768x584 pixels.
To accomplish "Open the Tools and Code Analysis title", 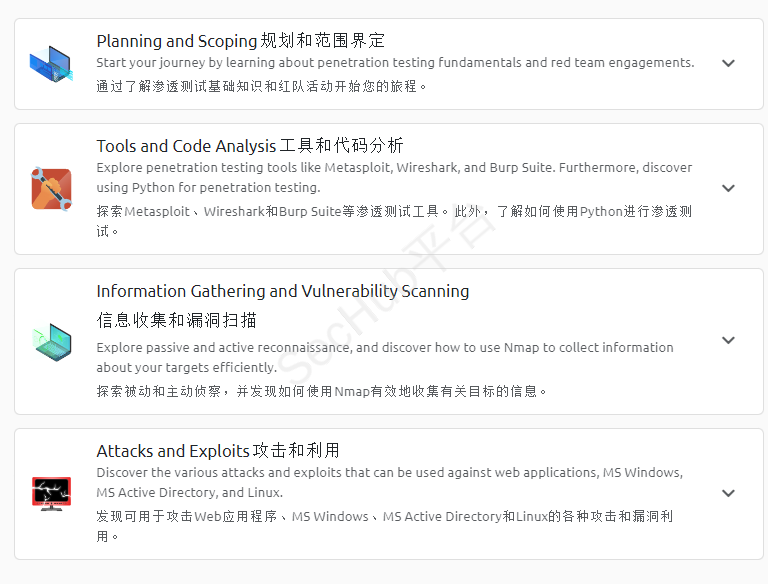I will tap(250, 146).
